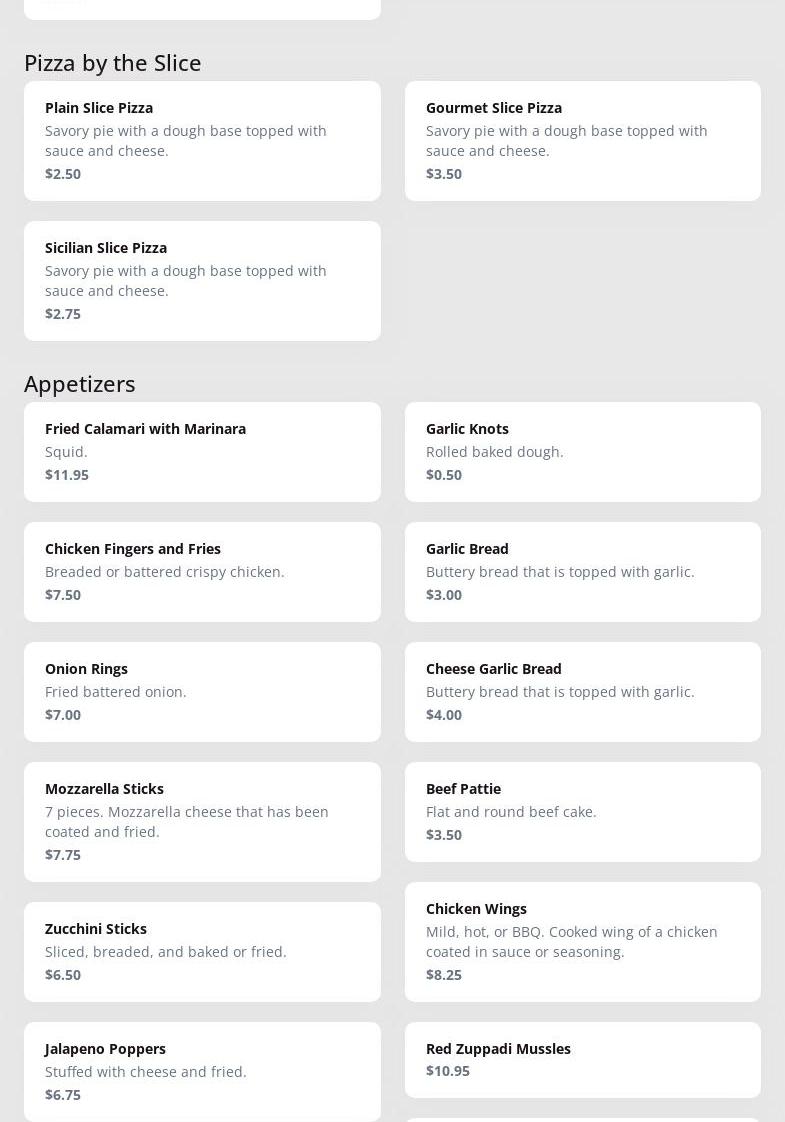
Task: Click the $0.50 Garlic Knots price
Action: click(x=444, y=474)
